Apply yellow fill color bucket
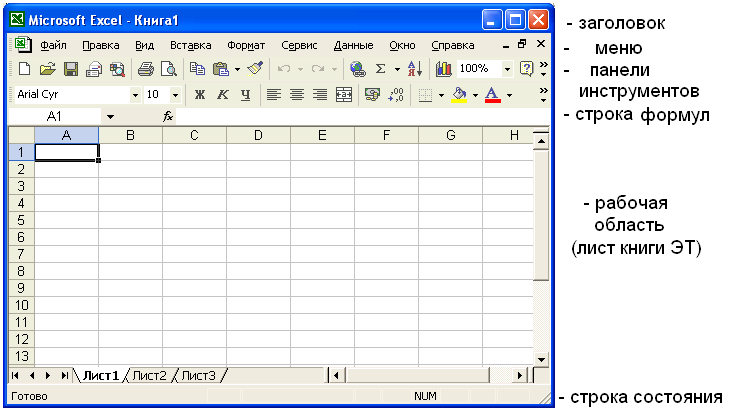Viewport: 729px width, 412px height. (x=459, y=95)
